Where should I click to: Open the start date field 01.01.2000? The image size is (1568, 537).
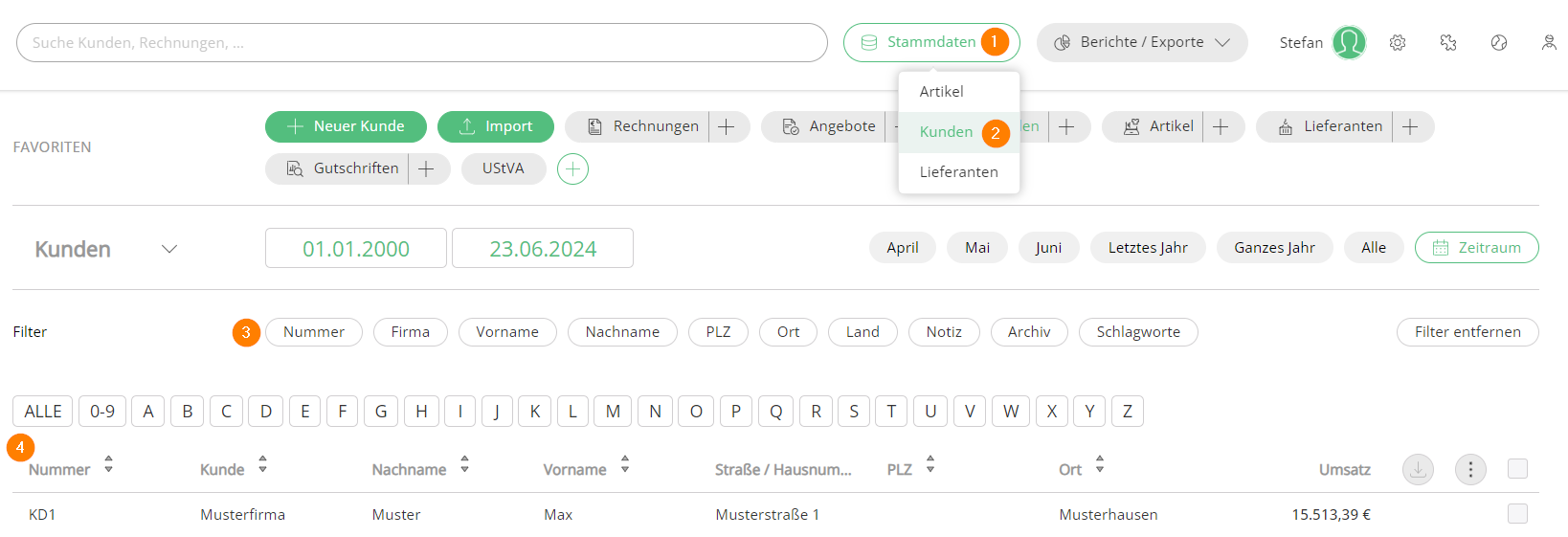coord(356,248)
